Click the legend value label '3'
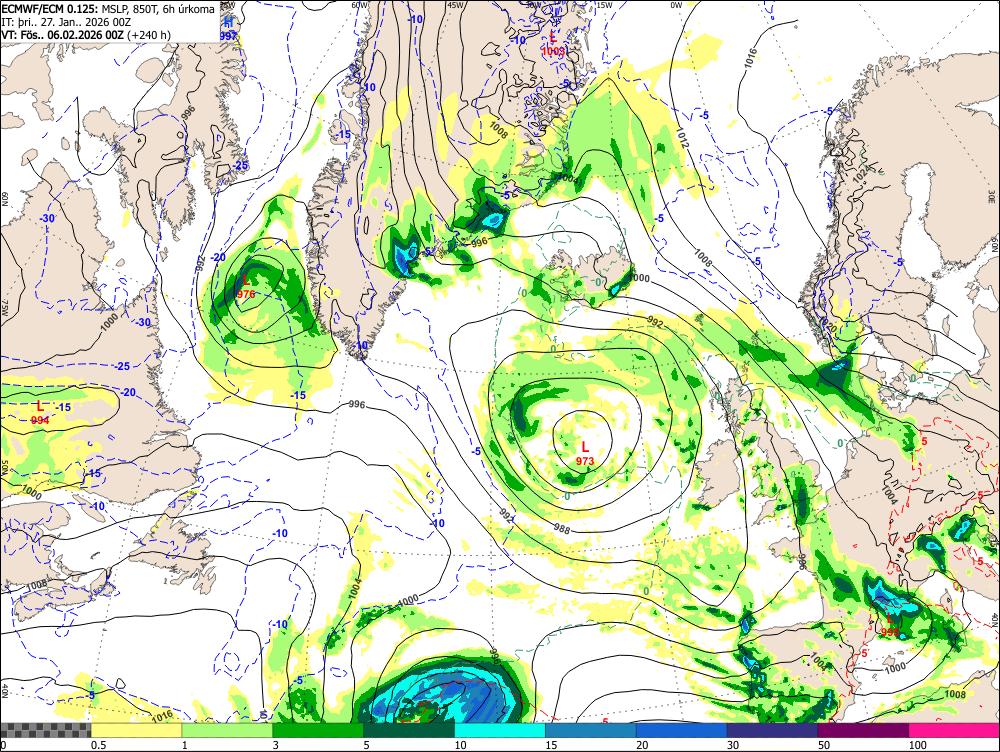1000x752 pixels. [276, 745]
